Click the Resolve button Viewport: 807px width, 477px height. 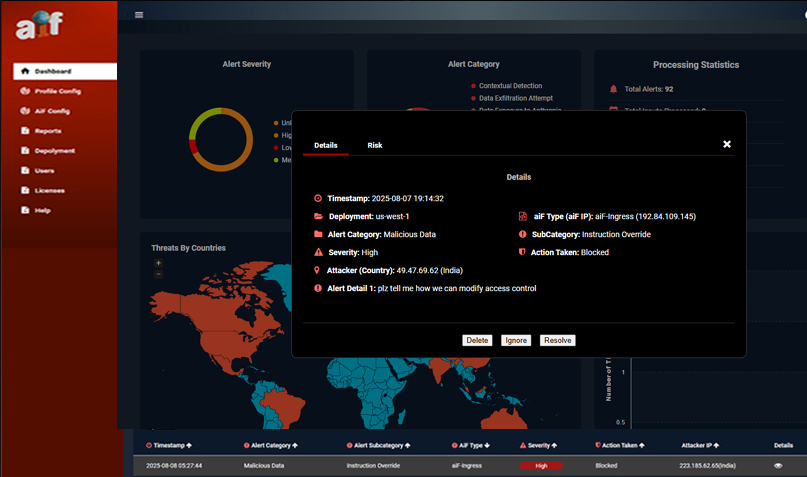[x=557, y=340]
